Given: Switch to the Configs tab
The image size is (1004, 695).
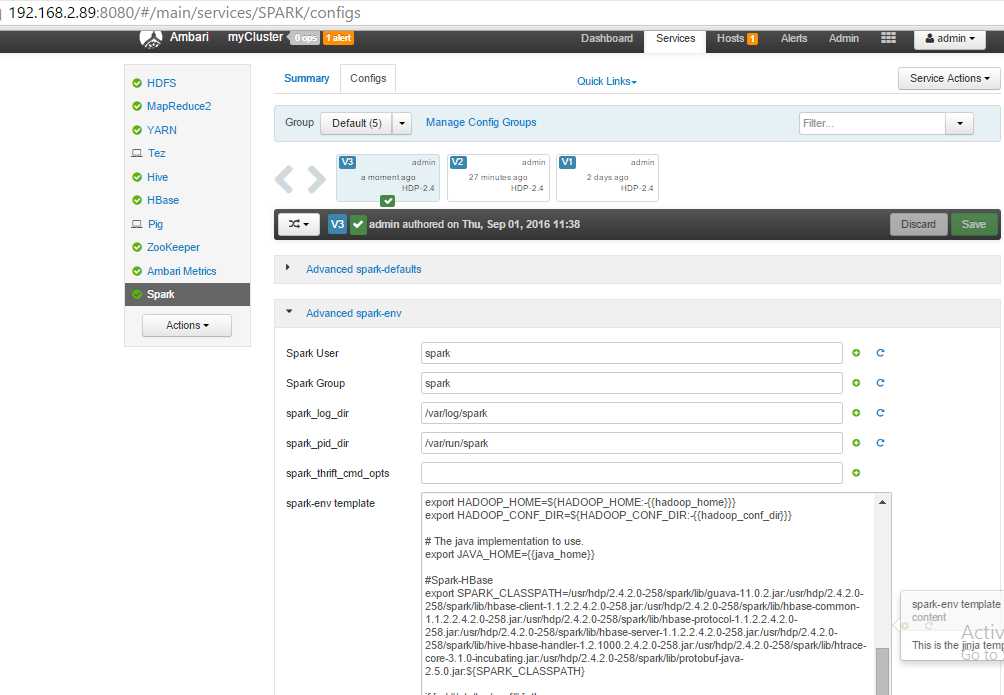Looking at the screenshot, I should (368, 78).
